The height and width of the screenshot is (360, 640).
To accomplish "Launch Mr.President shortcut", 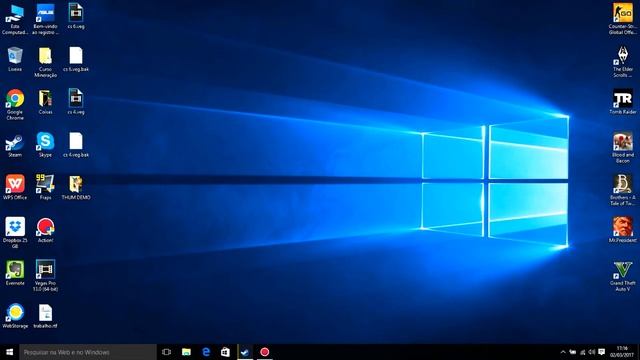I will click(623, 231).
